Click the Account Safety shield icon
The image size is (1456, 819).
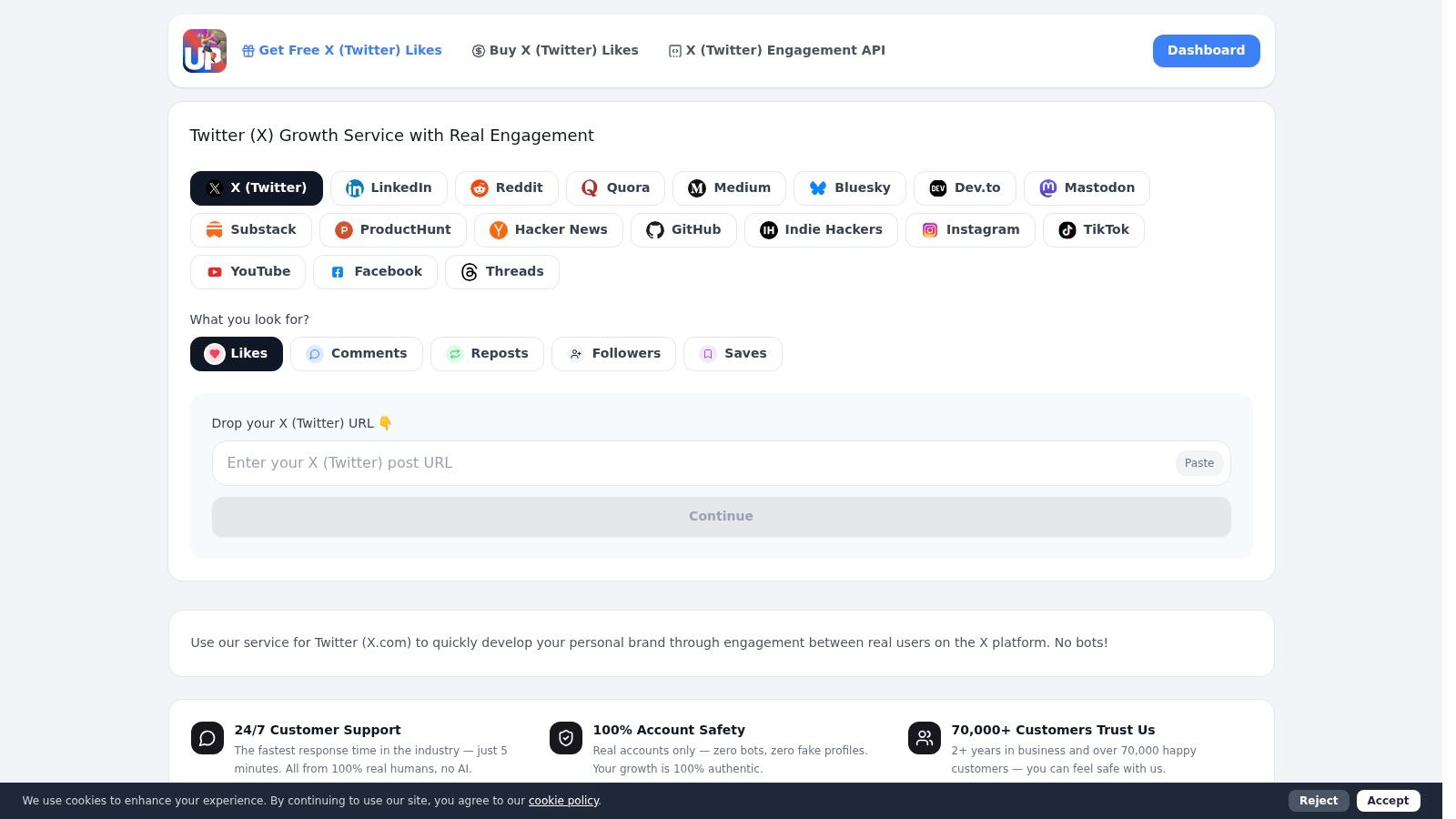[566, 738]
